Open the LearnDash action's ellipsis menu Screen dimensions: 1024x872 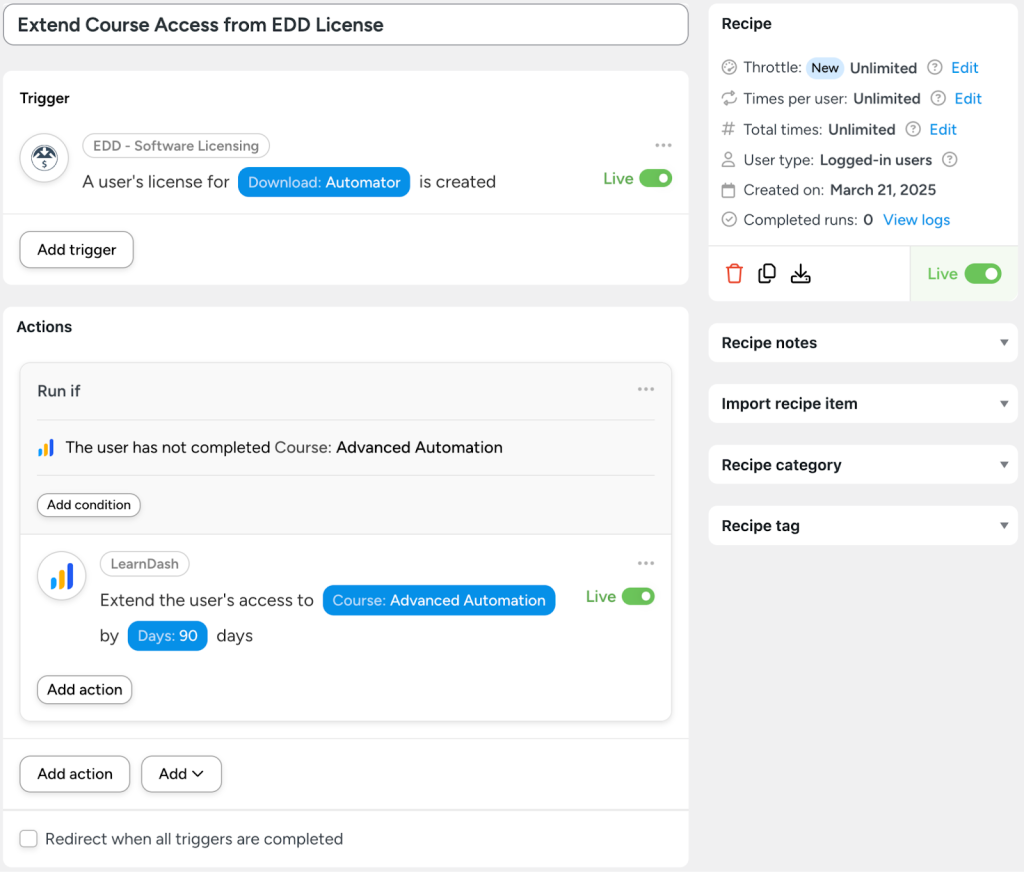[646, 563]
